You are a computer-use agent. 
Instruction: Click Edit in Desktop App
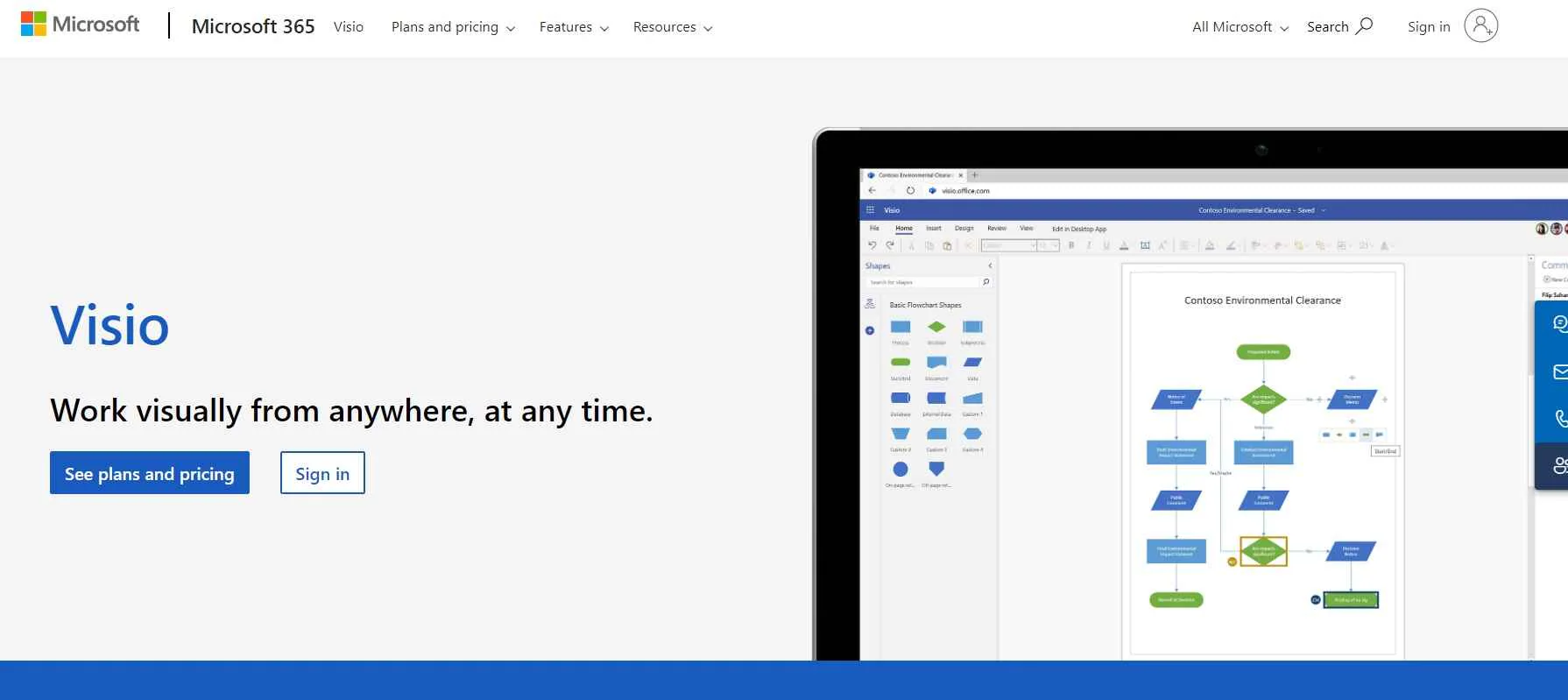[x=1079, y=229]
